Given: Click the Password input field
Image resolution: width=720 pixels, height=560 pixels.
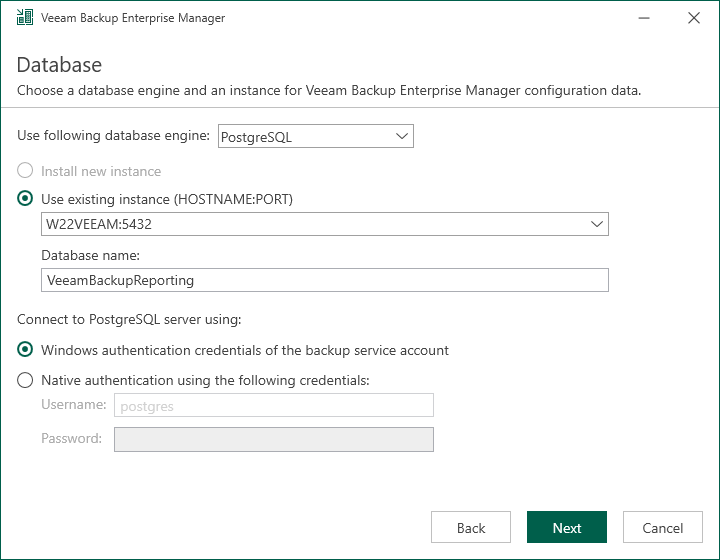Looking at the screenshot, I should (274, 439).
